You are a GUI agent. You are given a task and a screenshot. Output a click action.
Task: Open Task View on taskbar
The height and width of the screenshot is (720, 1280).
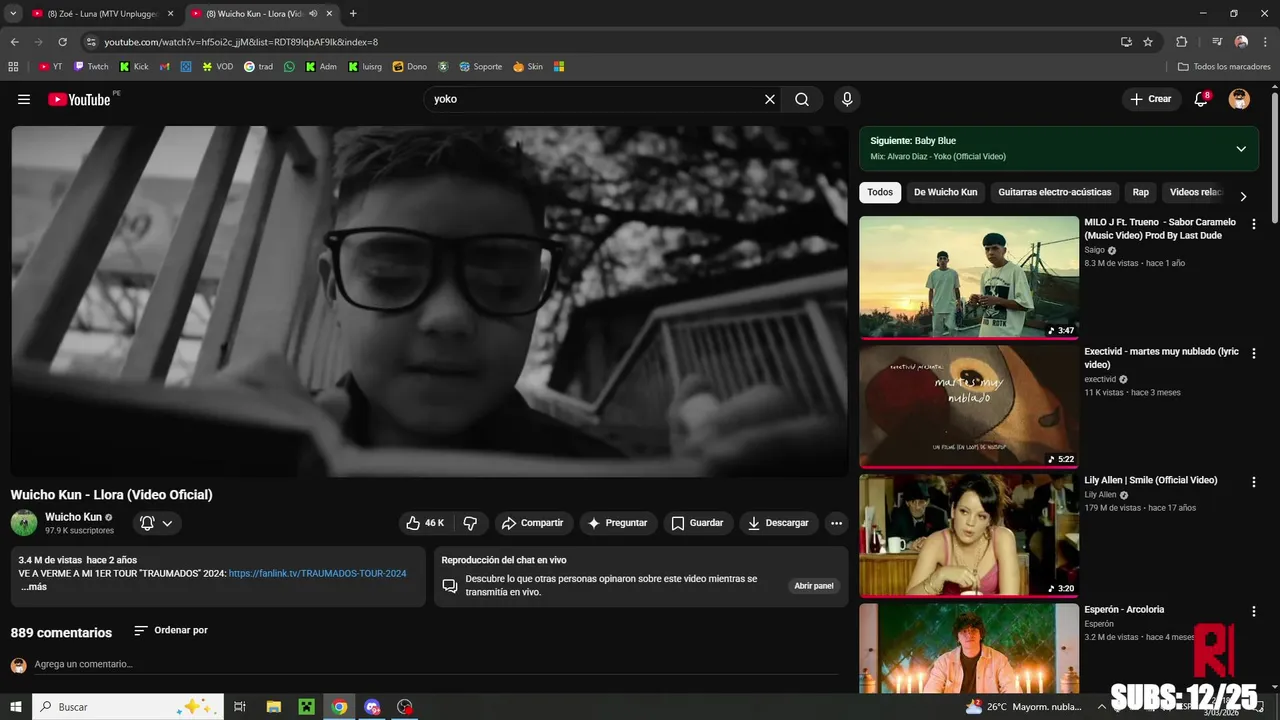tap(240, 707)
